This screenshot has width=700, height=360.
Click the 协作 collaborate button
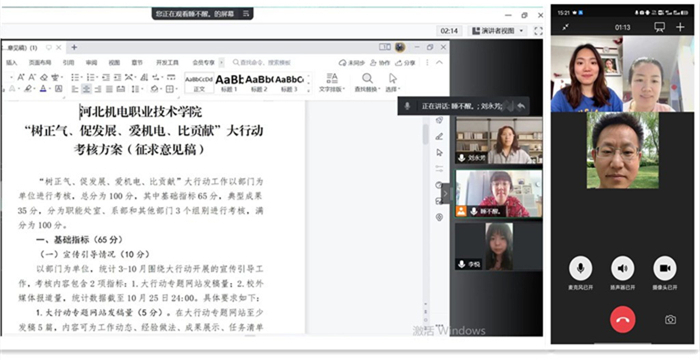click(x=380, y=63)
